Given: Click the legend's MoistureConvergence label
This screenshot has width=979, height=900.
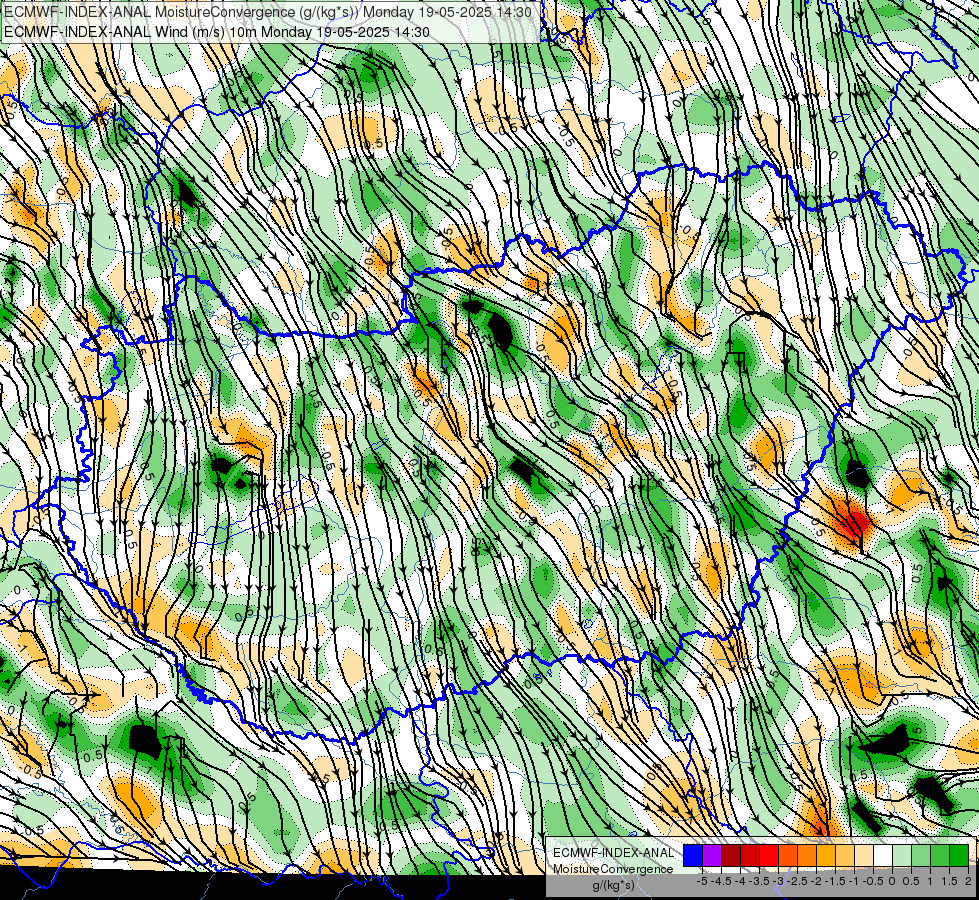Looking at the screenshot, I should click(613, 869).
